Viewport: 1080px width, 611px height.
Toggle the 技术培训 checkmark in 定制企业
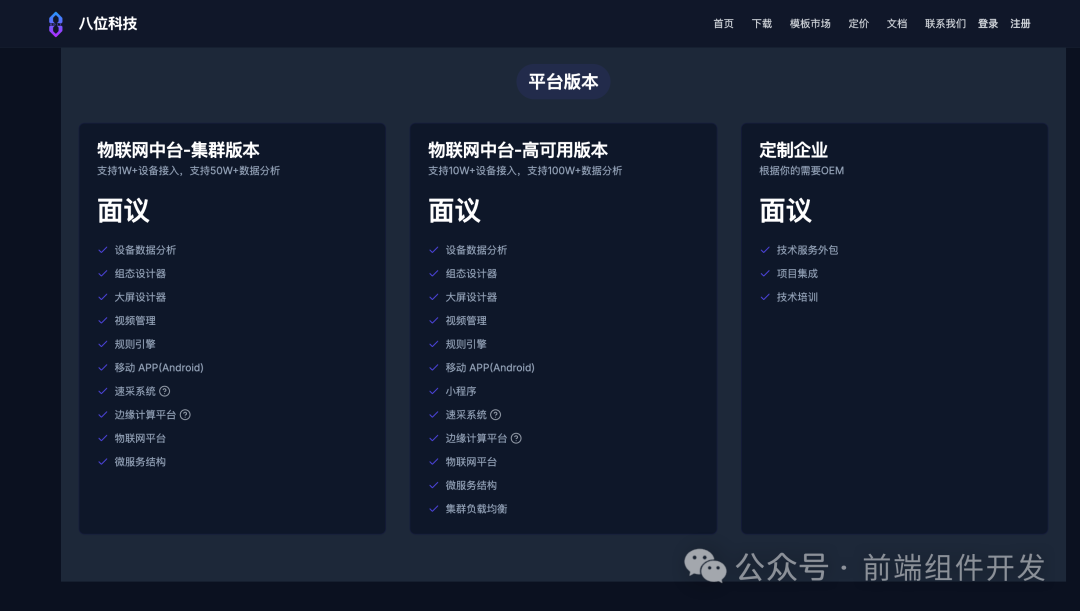tap(765, 297)
